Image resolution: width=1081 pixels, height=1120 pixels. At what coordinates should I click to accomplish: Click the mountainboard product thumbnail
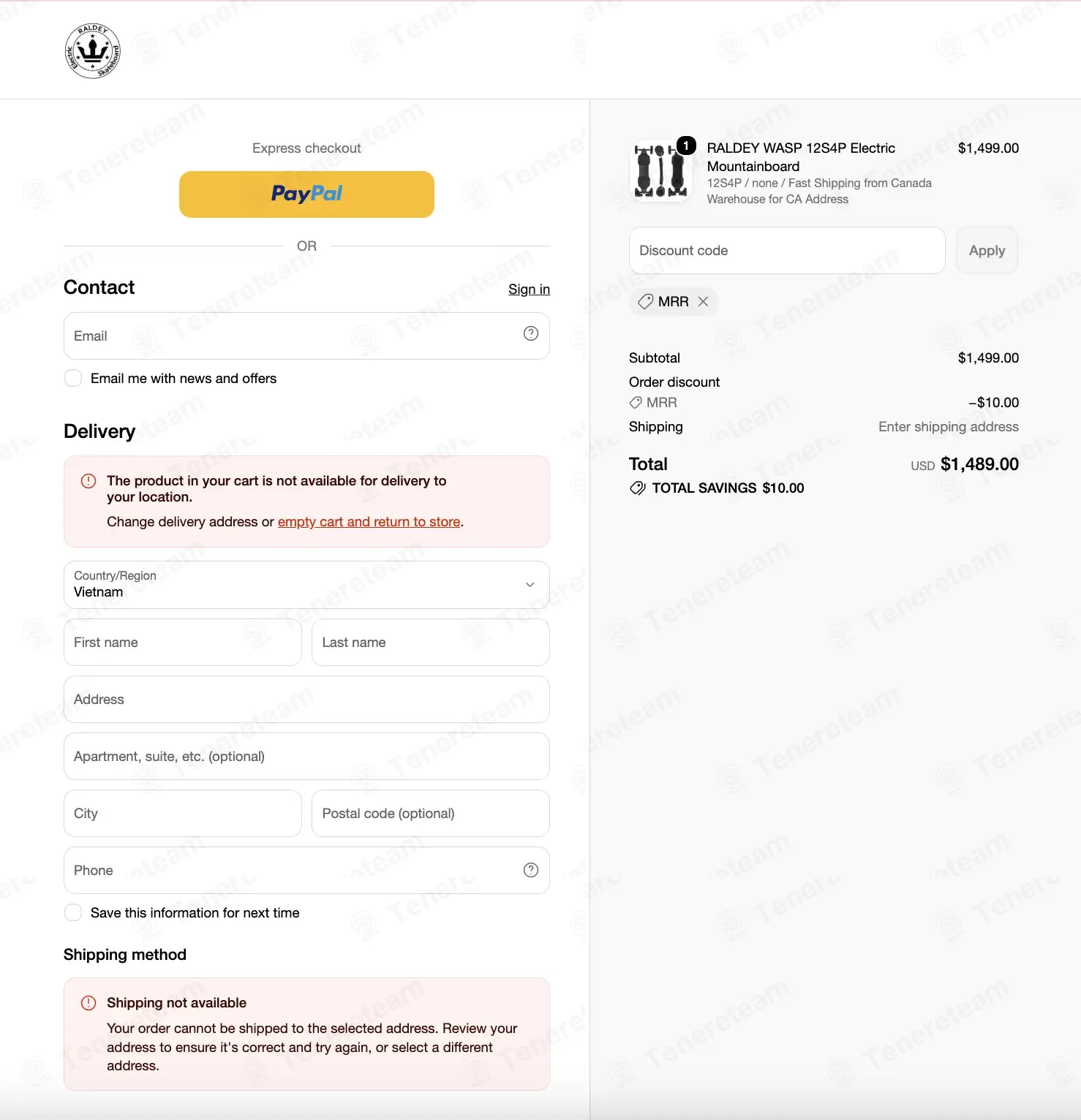pos(660,172)
